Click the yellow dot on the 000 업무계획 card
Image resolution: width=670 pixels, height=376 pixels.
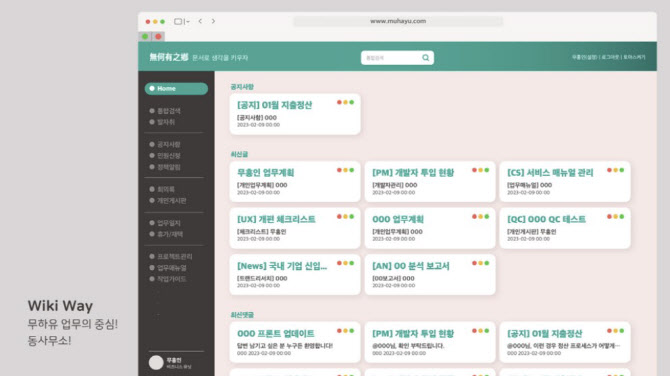tap(480, 217)
